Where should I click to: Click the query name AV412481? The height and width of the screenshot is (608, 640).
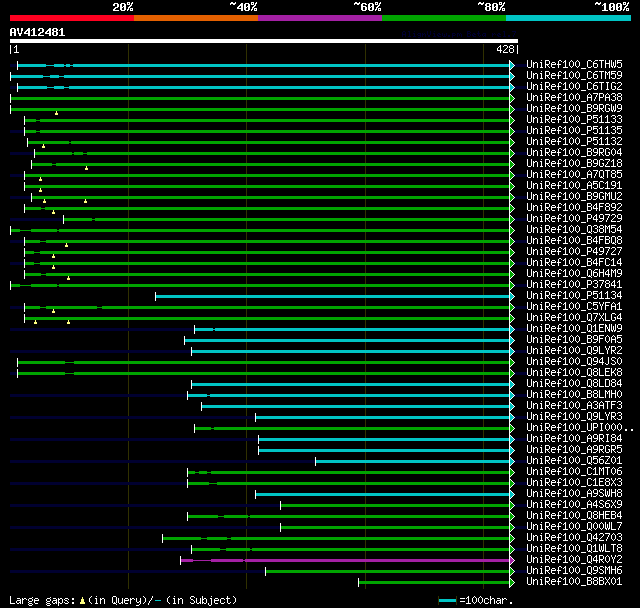click(x=38, y=32)
